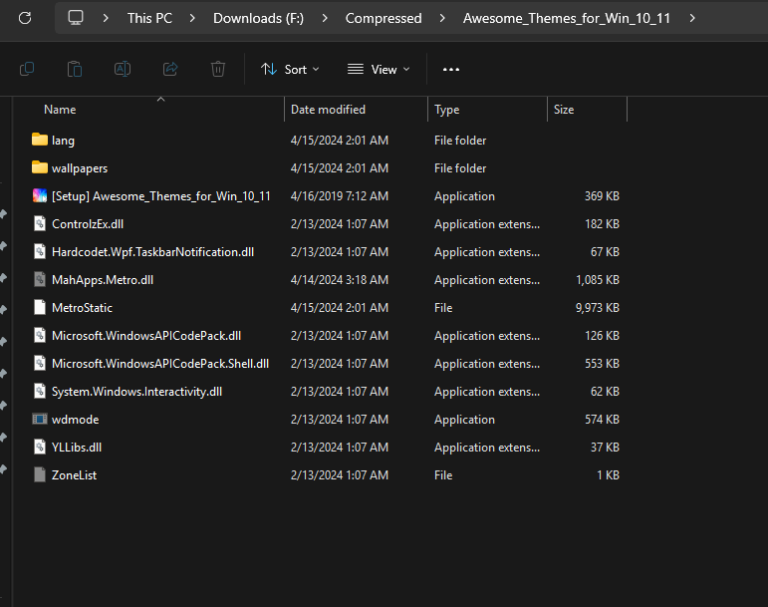Expand chevron after Awesome_Themes_for_Win_10_11 breadcrumb
This screenshot has width=768, height=607.
692,18
